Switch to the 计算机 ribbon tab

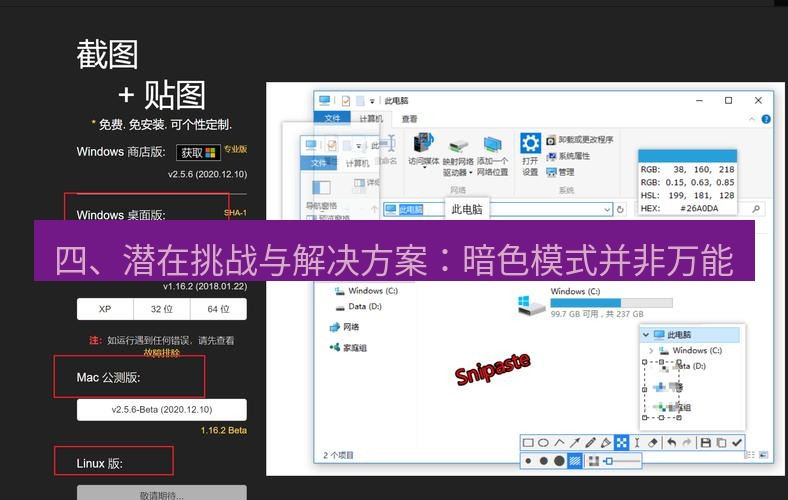pos(371,119)
